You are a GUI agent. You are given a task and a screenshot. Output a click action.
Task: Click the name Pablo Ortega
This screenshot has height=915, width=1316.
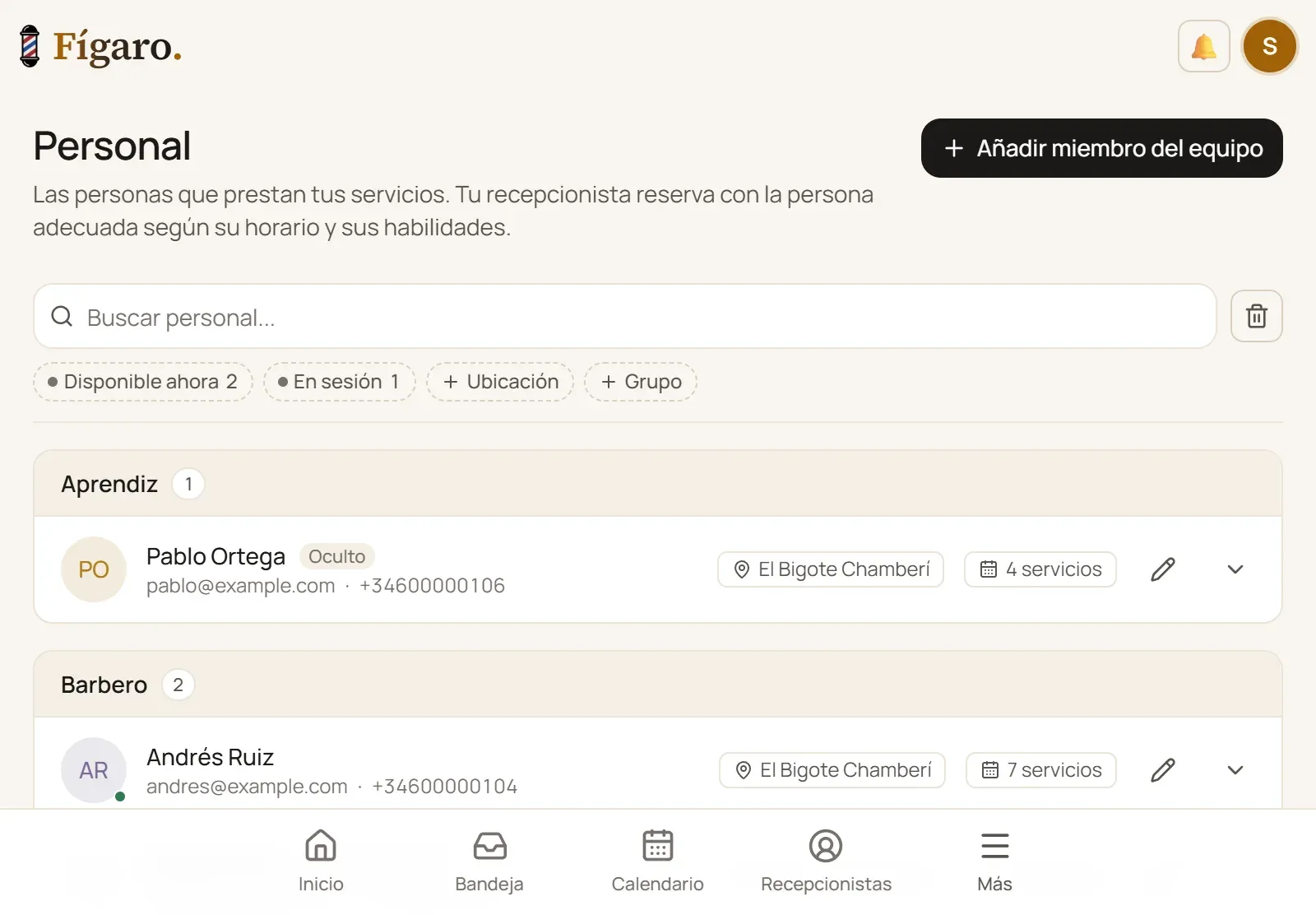[x=215, y=557]
